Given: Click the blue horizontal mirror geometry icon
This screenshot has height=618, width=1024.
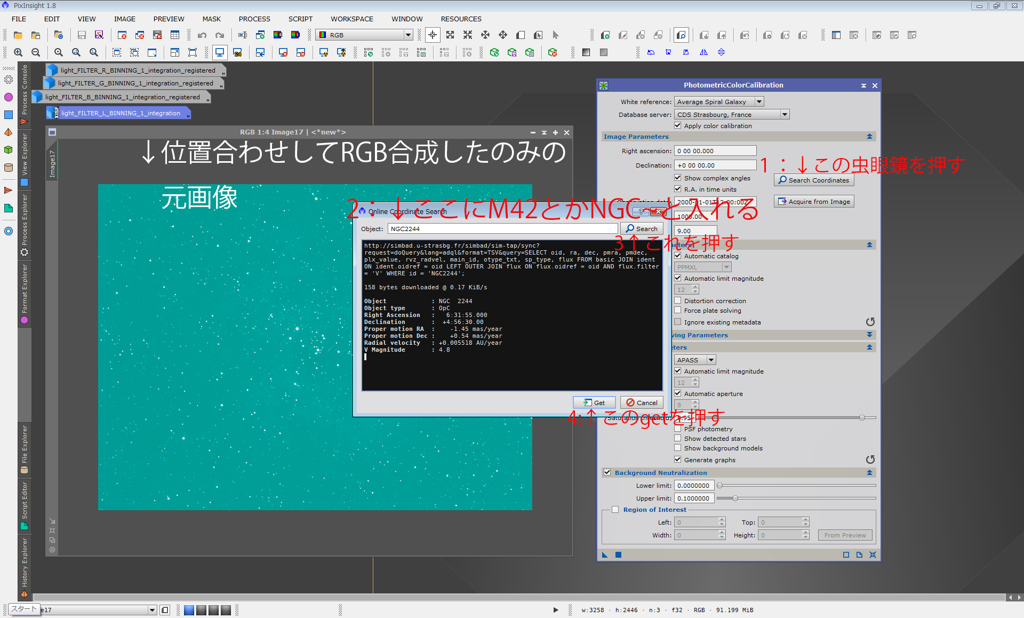Looking at the screenshot, I should (703, 52).
